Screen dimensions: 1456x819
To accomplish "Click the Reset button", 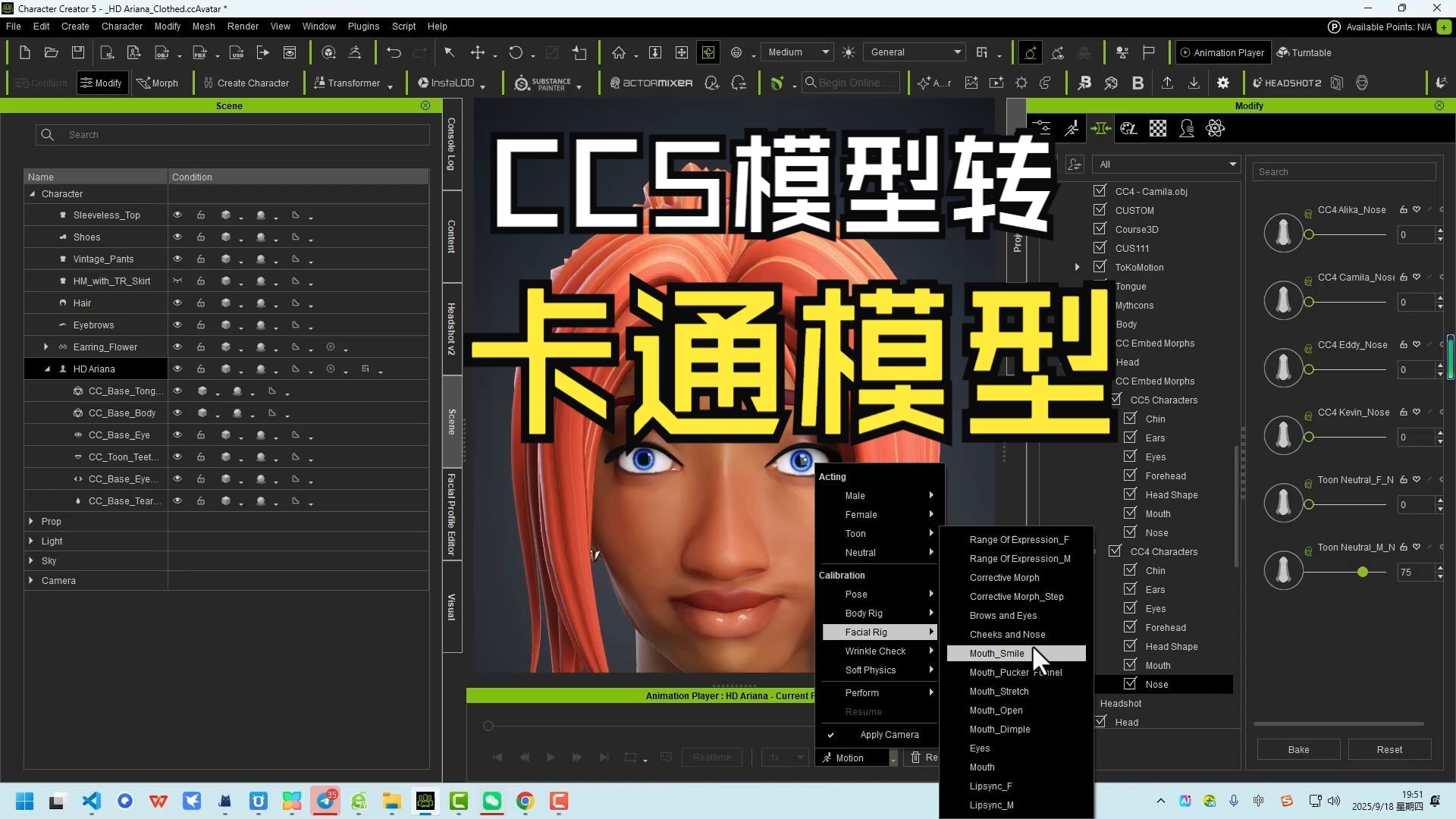I will point(1389,749).
